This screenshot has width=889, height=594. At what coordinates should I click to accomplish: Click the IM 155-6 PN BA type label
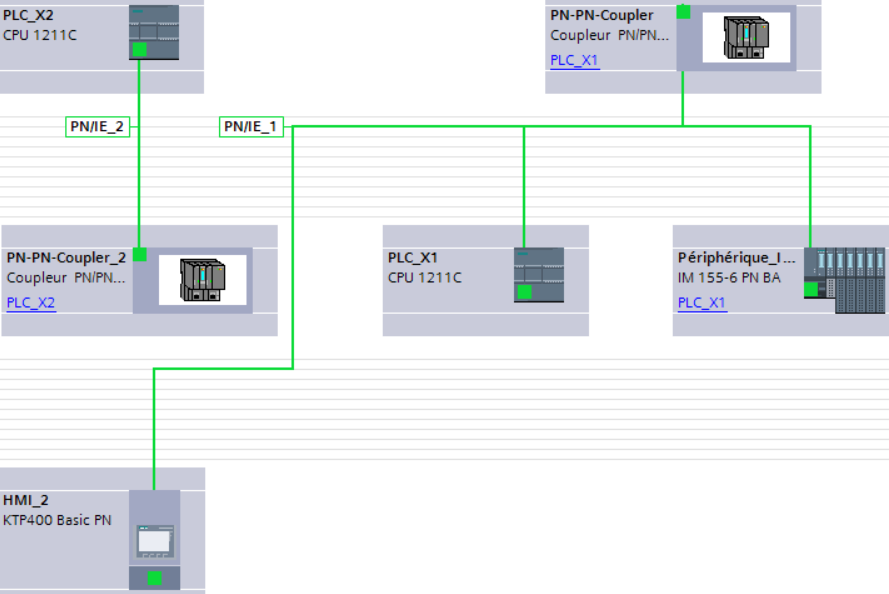pos(729,278)
